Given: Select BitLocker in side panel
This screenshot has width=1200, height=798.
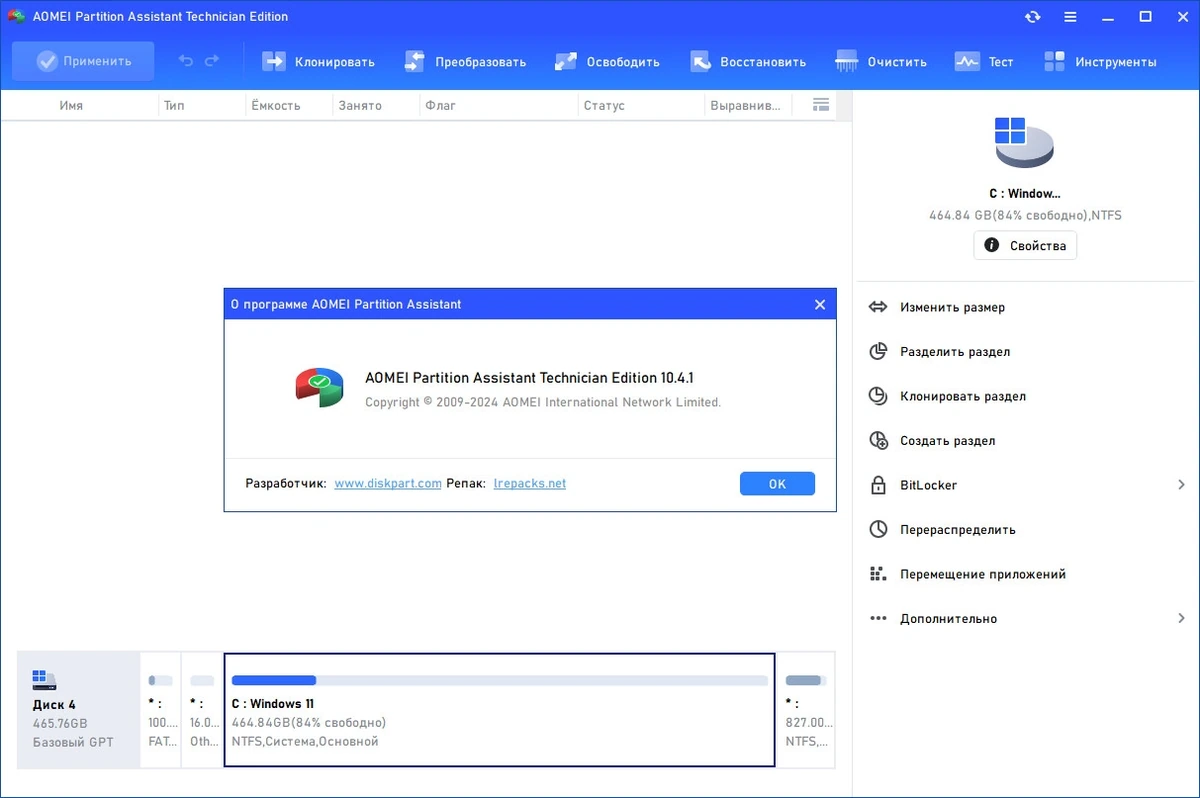Looking at the screenshot, I should (928, 485).
